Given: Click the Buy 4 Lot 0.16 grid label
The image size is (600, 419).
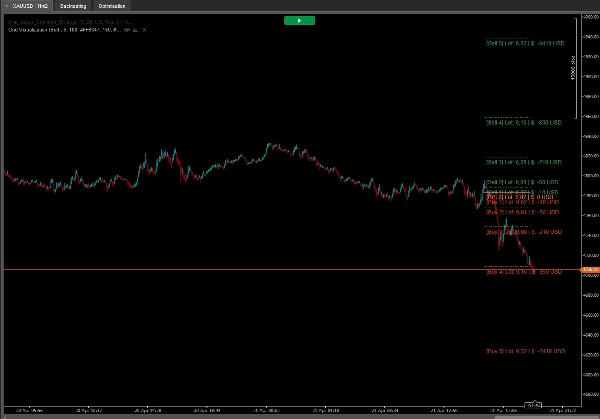Looking at the screenshot, I should click(524, 272).
